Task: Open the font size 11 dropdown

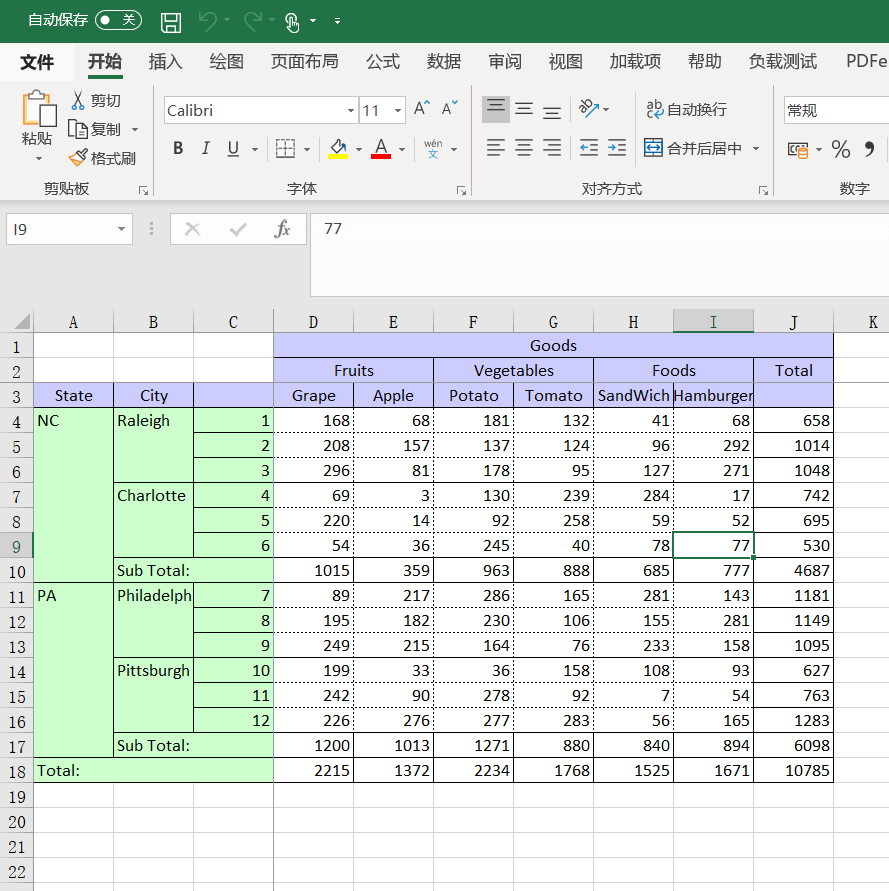Action: point(398,110)
